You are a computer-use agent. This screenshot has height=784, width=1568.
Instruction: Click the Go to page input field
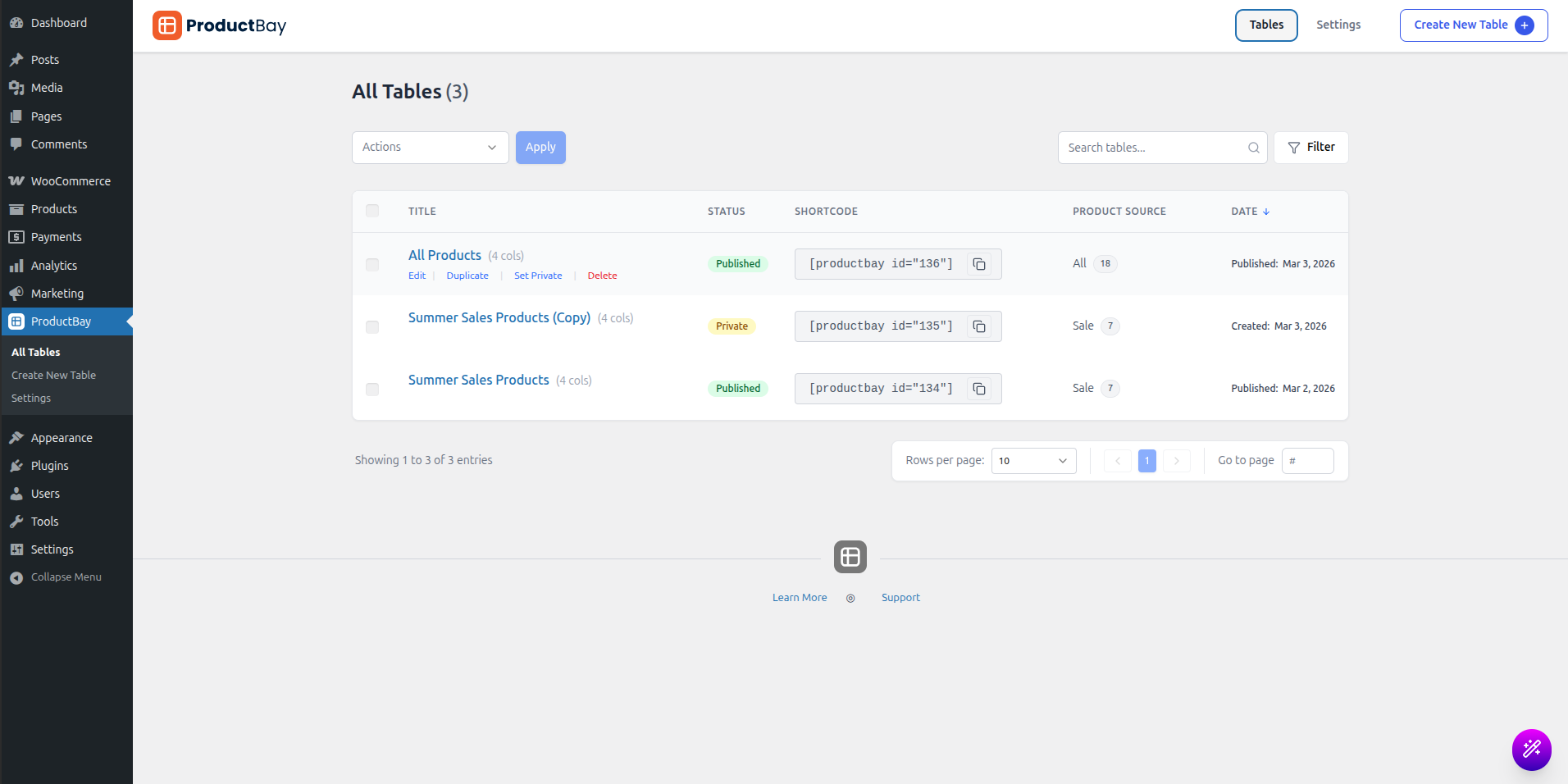[x=1307, y=460]
